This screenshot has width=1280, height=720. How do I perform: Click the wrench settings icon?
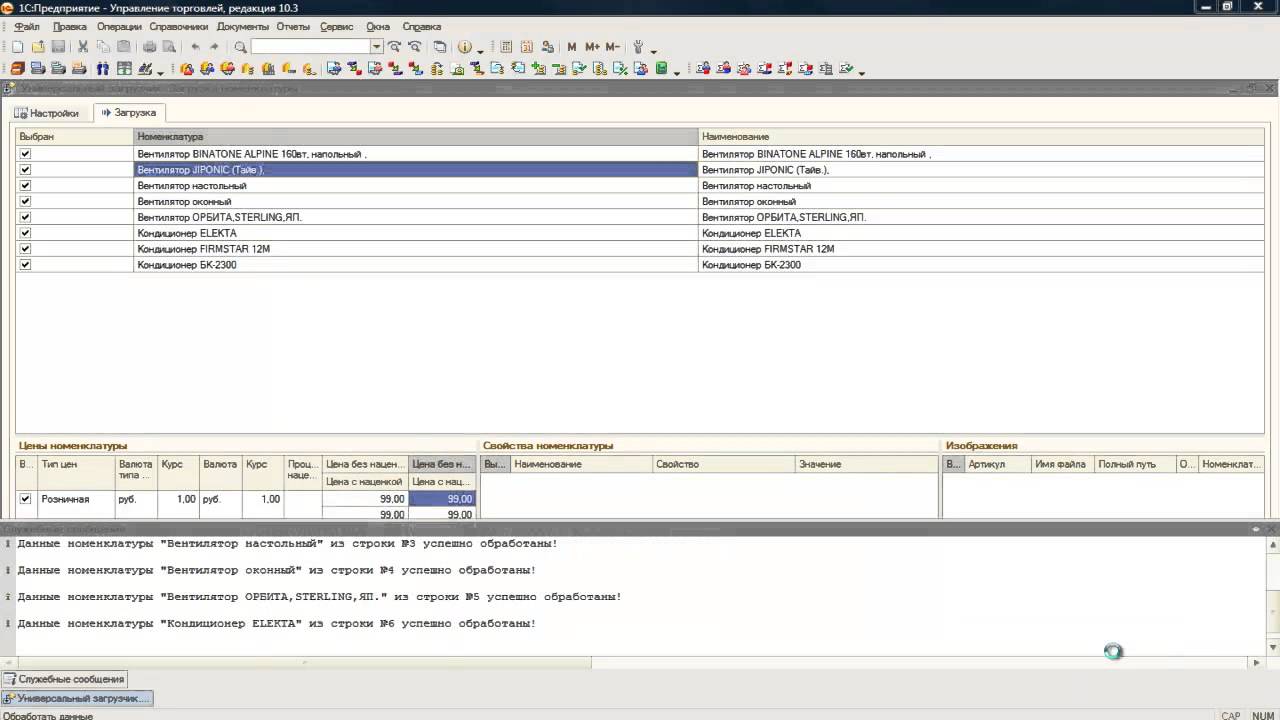[638, 47]
